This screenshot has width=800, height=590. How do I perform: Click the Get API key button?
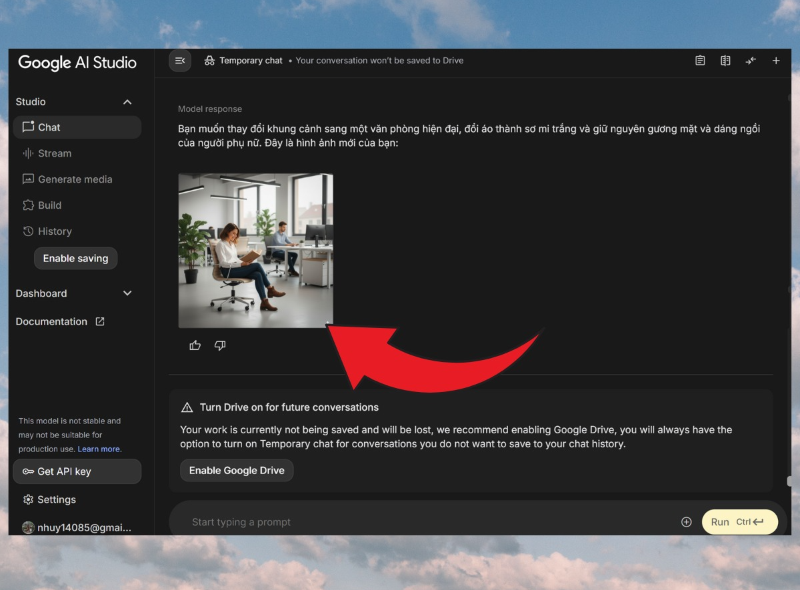77,472
